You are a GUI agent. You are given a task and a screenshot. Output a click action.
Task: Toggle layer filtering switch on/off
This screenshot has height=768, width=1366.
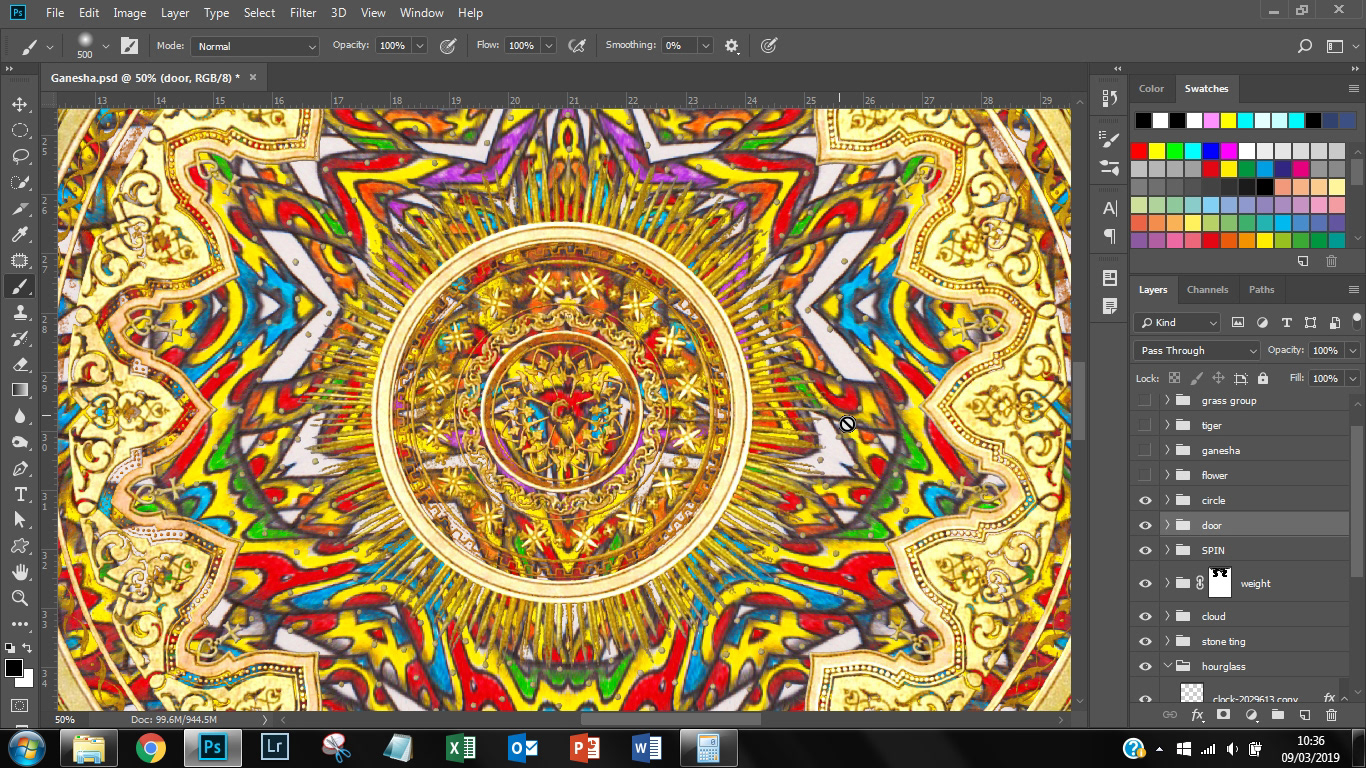1356,321
